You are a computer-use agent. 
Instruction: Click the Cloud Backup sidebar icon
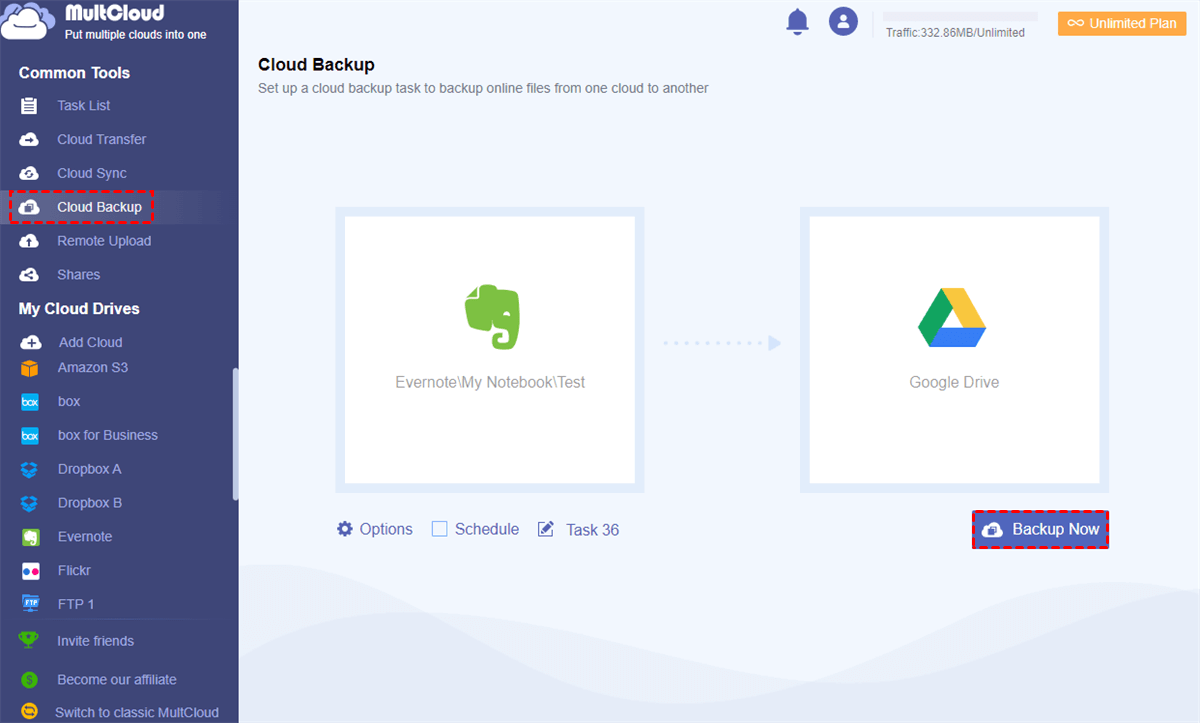[29, 207]
